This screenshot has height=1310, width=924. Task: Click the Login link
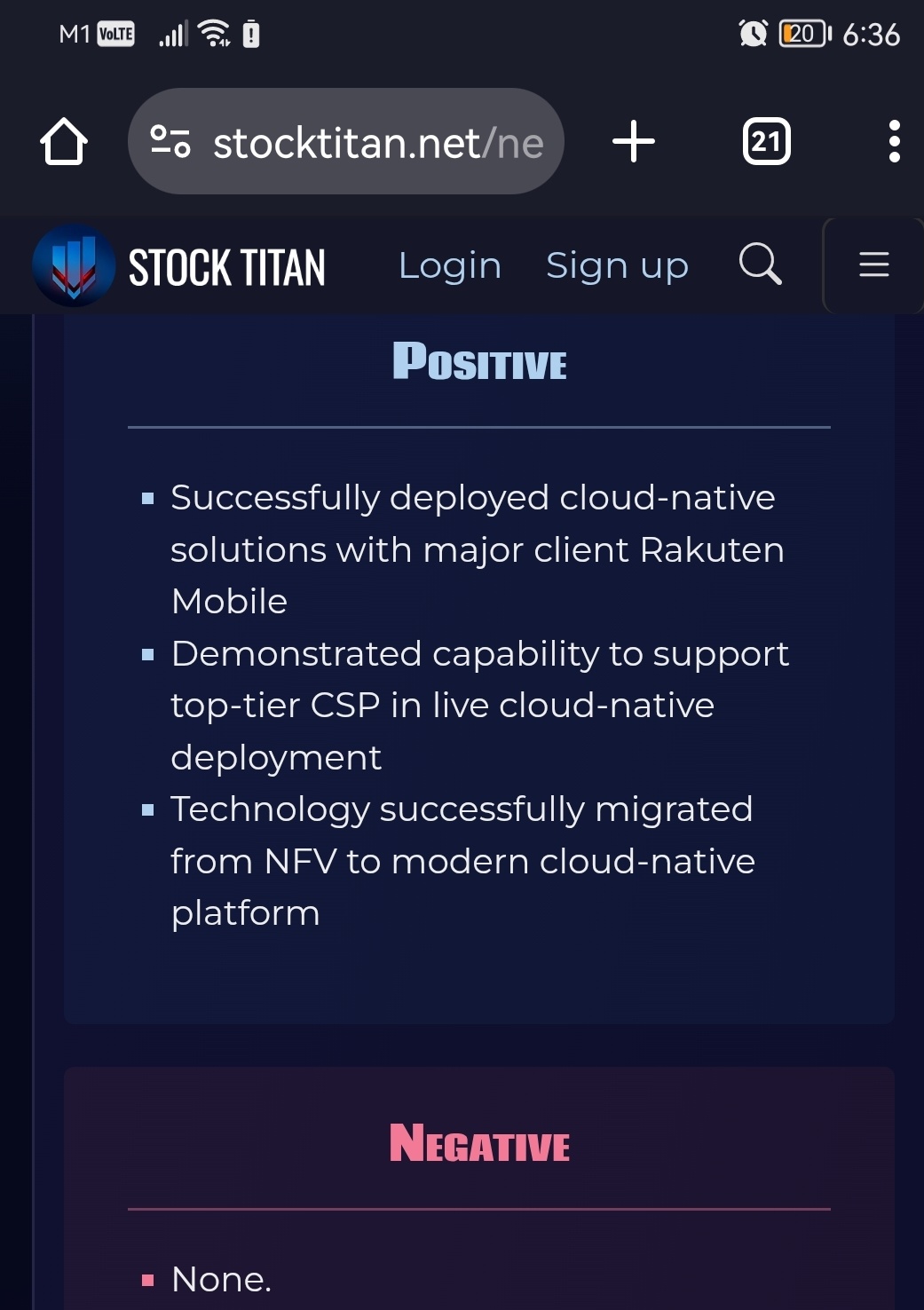click(x=450, y=265)
